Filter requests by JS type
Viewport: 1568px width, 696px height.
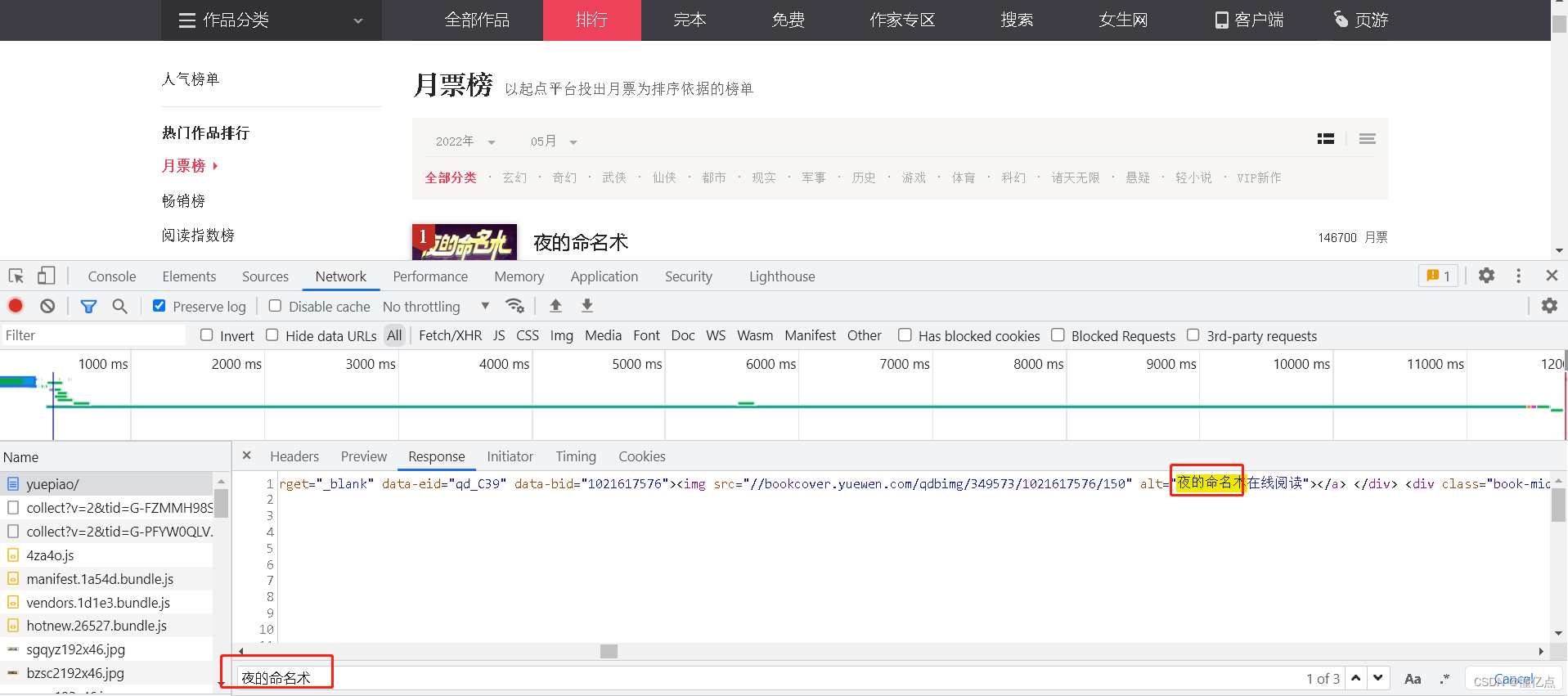[x=499, y=335]
